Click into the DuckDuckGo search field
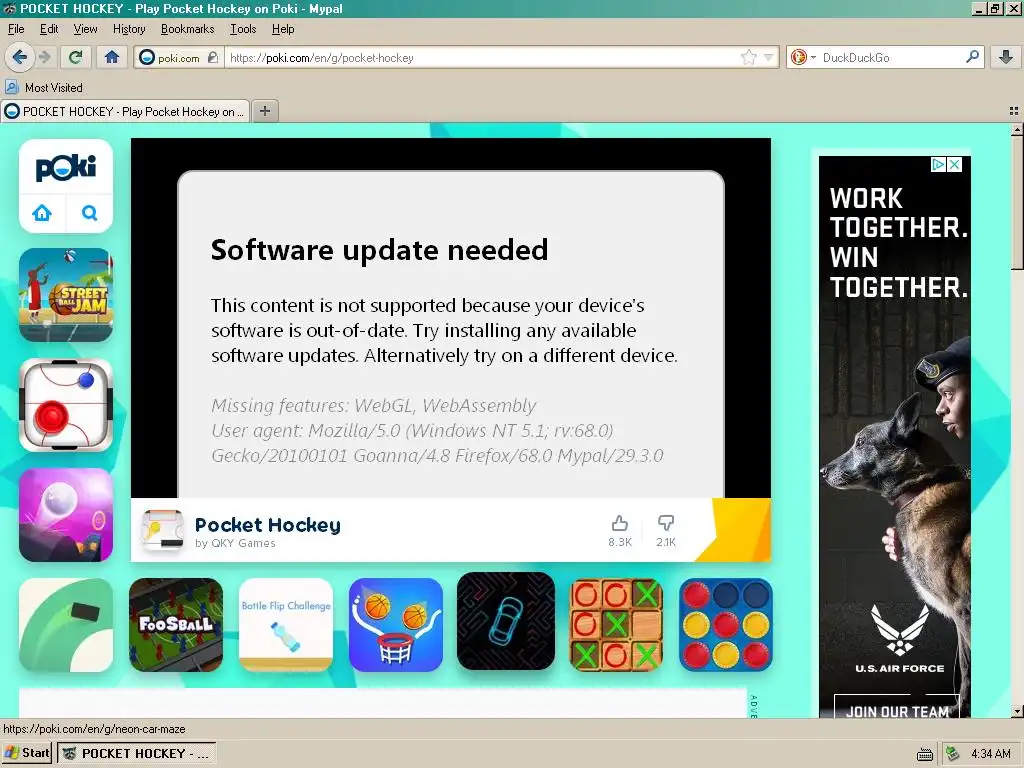Image resolution: width=1024 pixels, height=768 pixels. (x=891, y=57)
